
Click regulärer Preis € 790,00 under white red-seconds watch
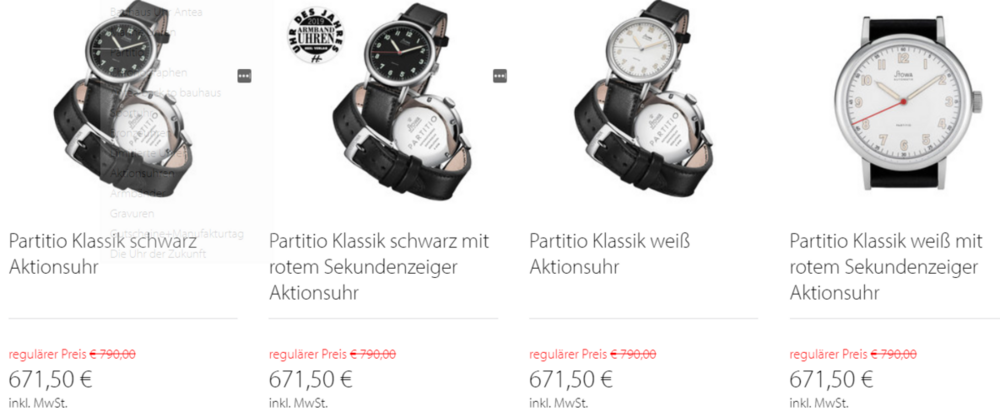[853, 354]
